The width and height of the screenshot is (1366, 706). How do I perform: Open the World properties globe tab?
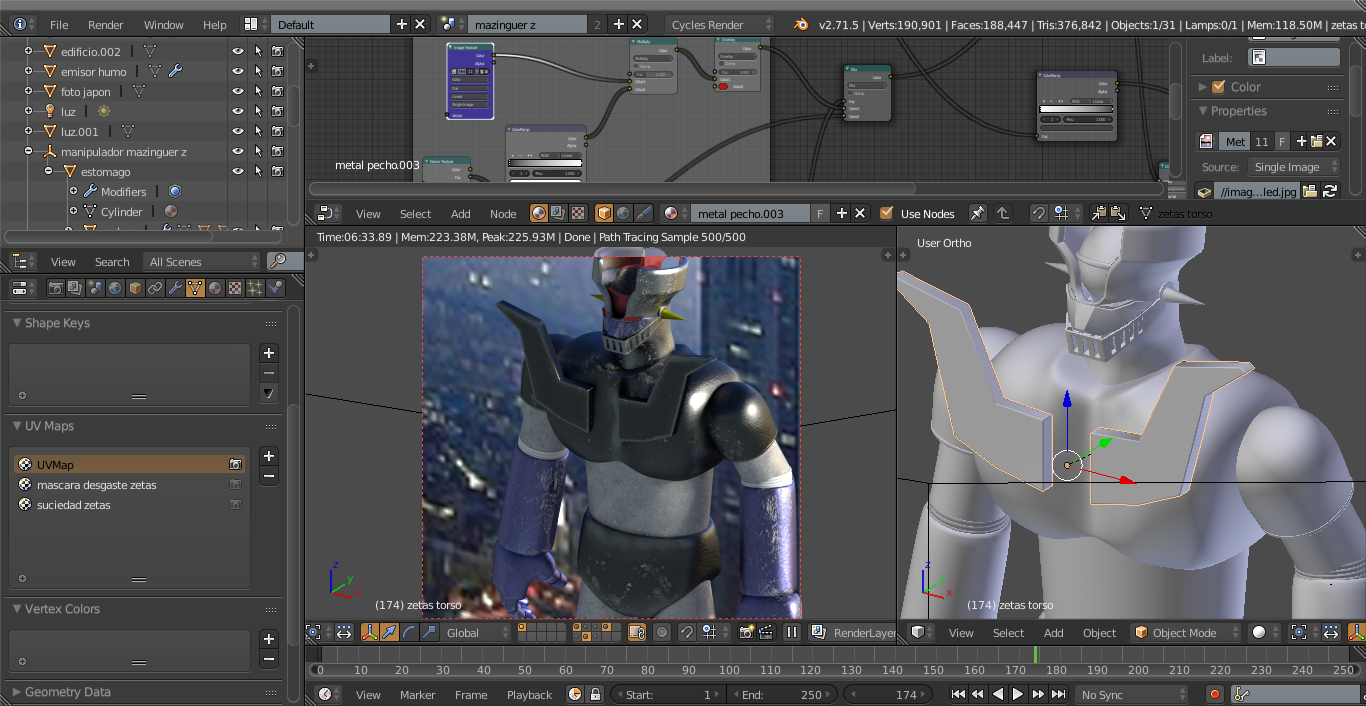click(115, 288)
